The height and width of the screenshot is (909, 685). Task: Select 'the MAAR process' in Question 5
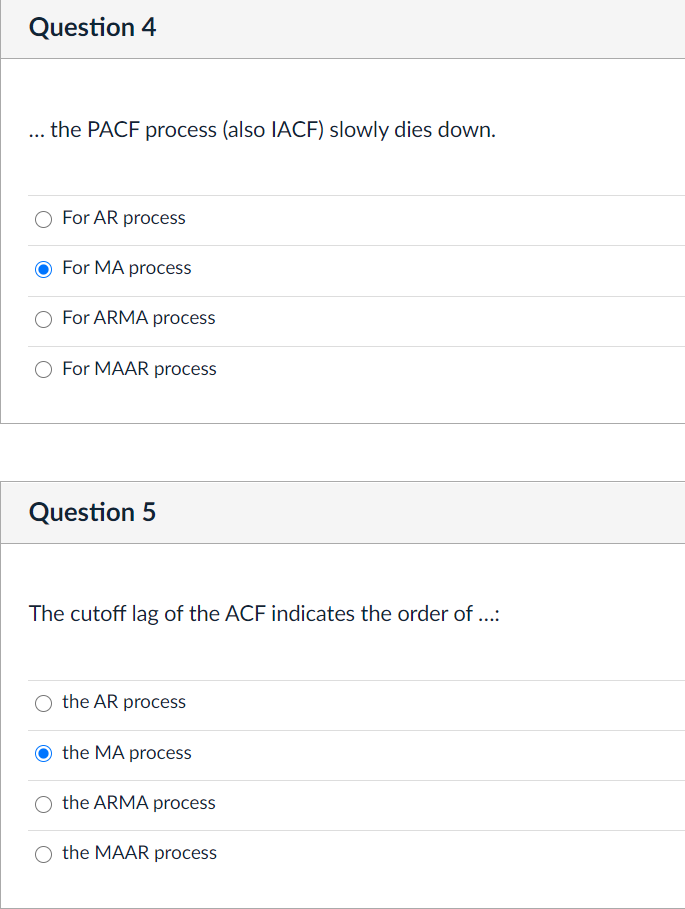[x=43, y=854]
